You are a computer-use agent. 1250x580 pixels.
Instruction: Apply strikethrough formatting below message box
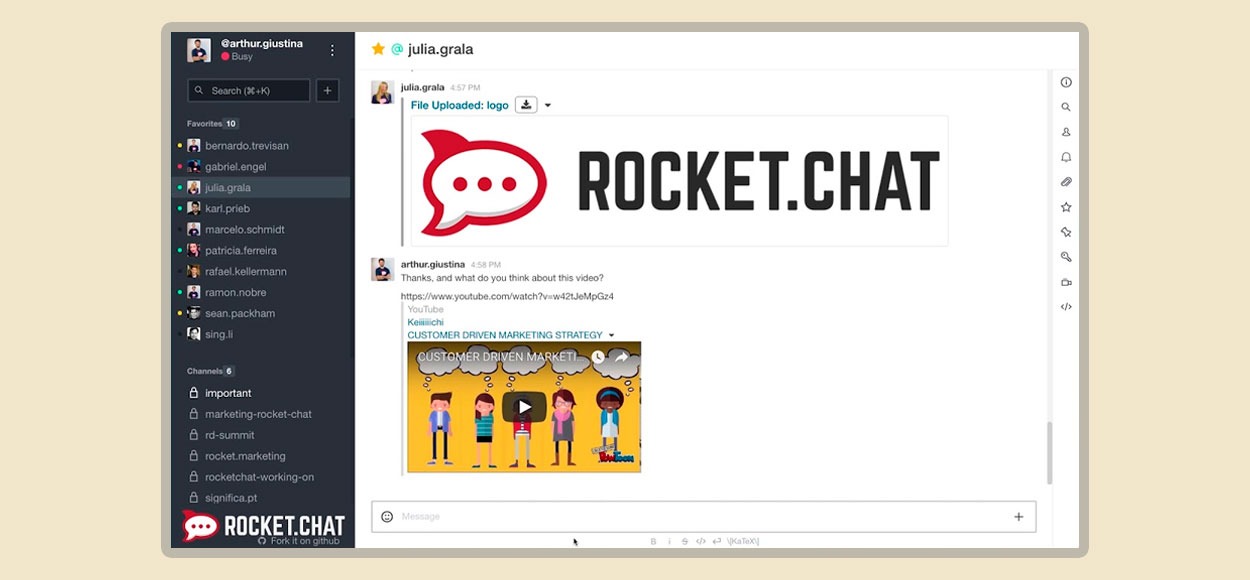685,541
